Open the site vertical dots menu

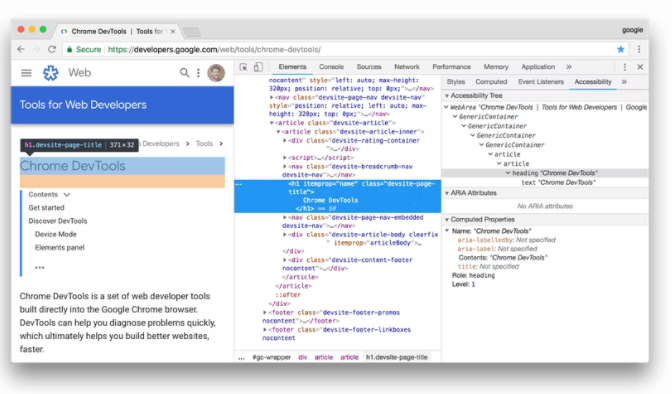198,73
